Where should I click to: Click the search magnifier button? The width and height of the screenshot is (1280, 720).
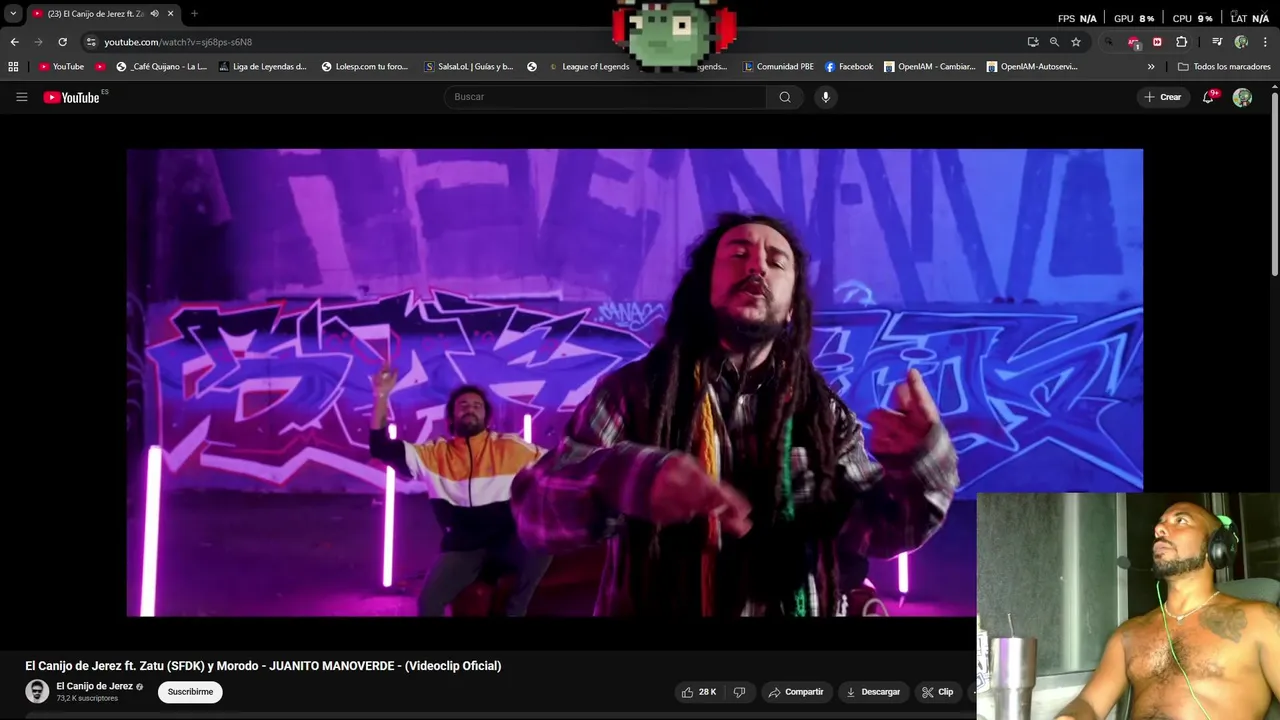785,97
